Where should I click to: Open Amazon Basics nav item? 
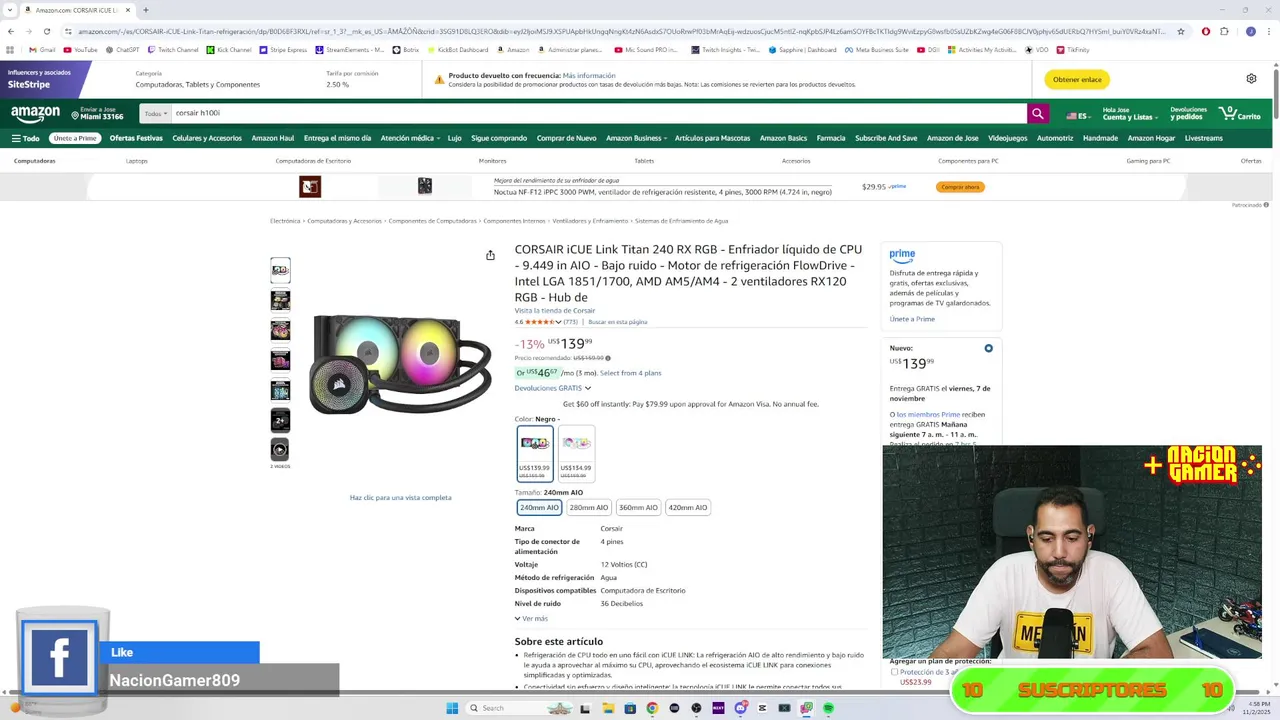click(x=783, y=138)
